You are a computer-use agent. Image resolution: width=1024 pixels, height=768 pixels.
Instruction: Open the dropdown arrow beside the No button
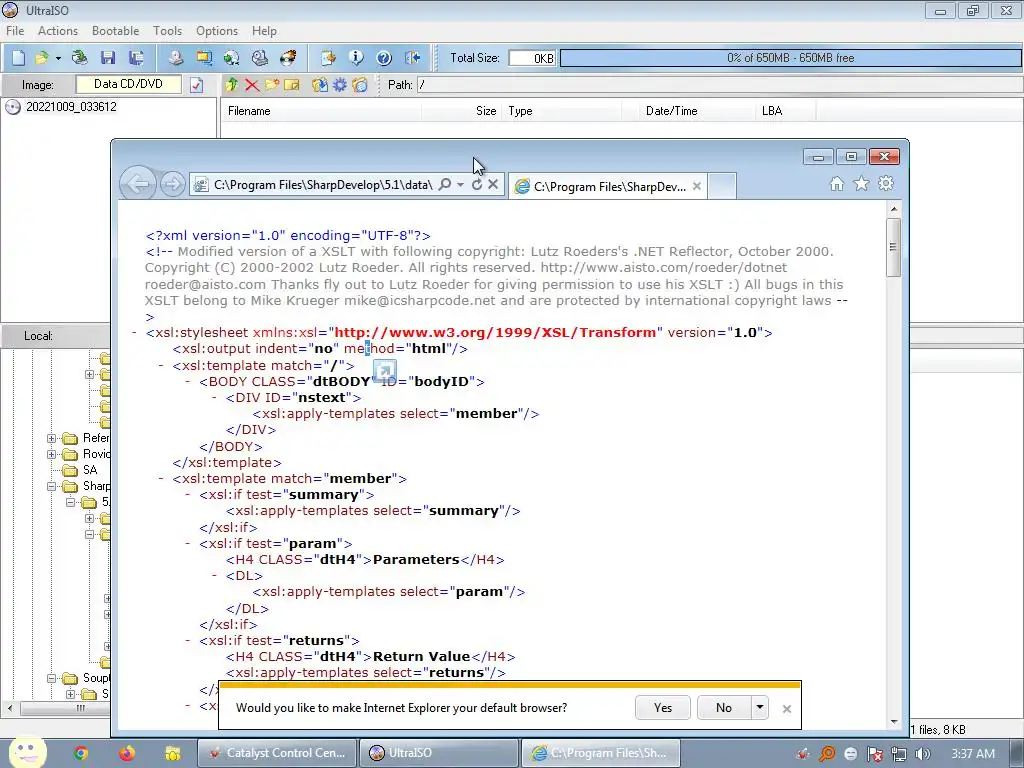tap(760, 708)
